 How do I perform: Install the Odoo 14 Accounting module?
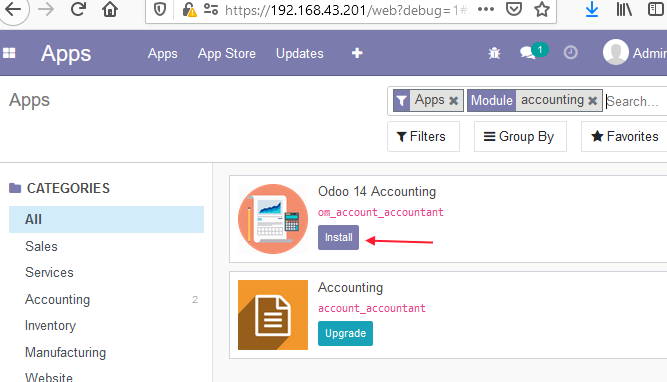click(x=339, y=237)
